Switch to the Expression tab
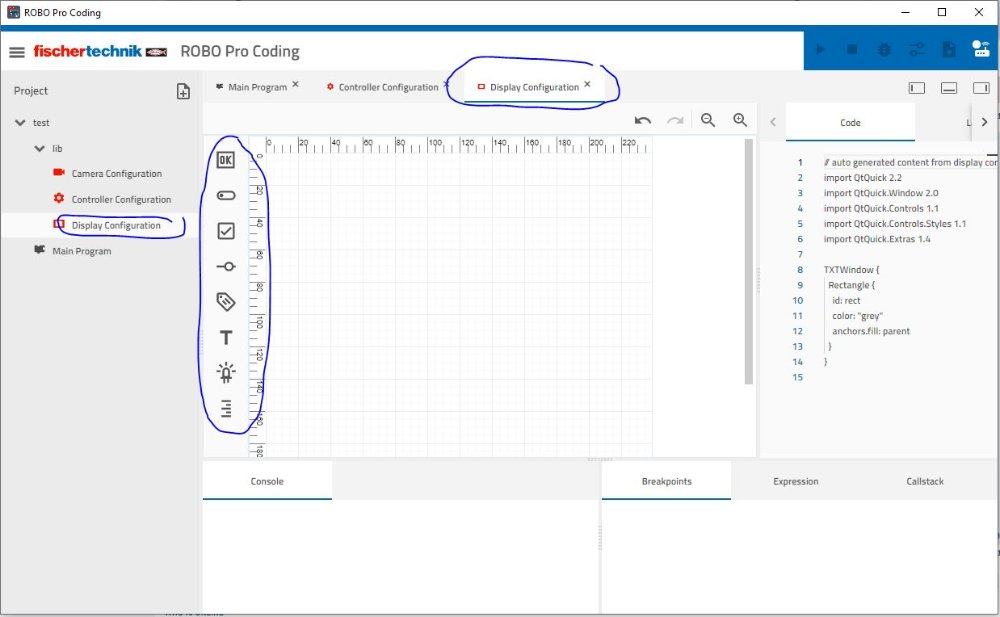 click(795, 482)
